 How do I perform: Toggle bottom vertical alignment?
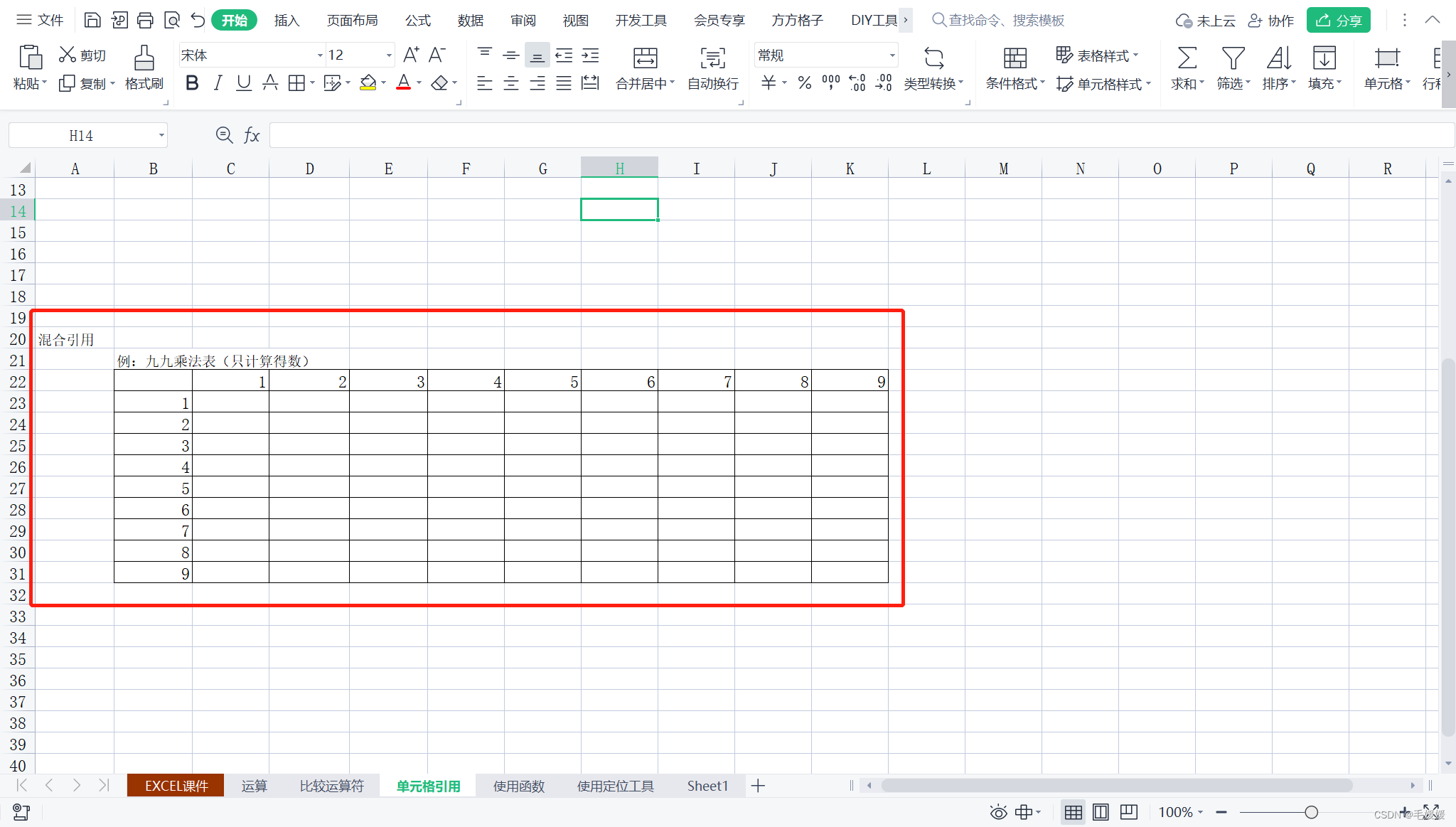click(537, 55)
